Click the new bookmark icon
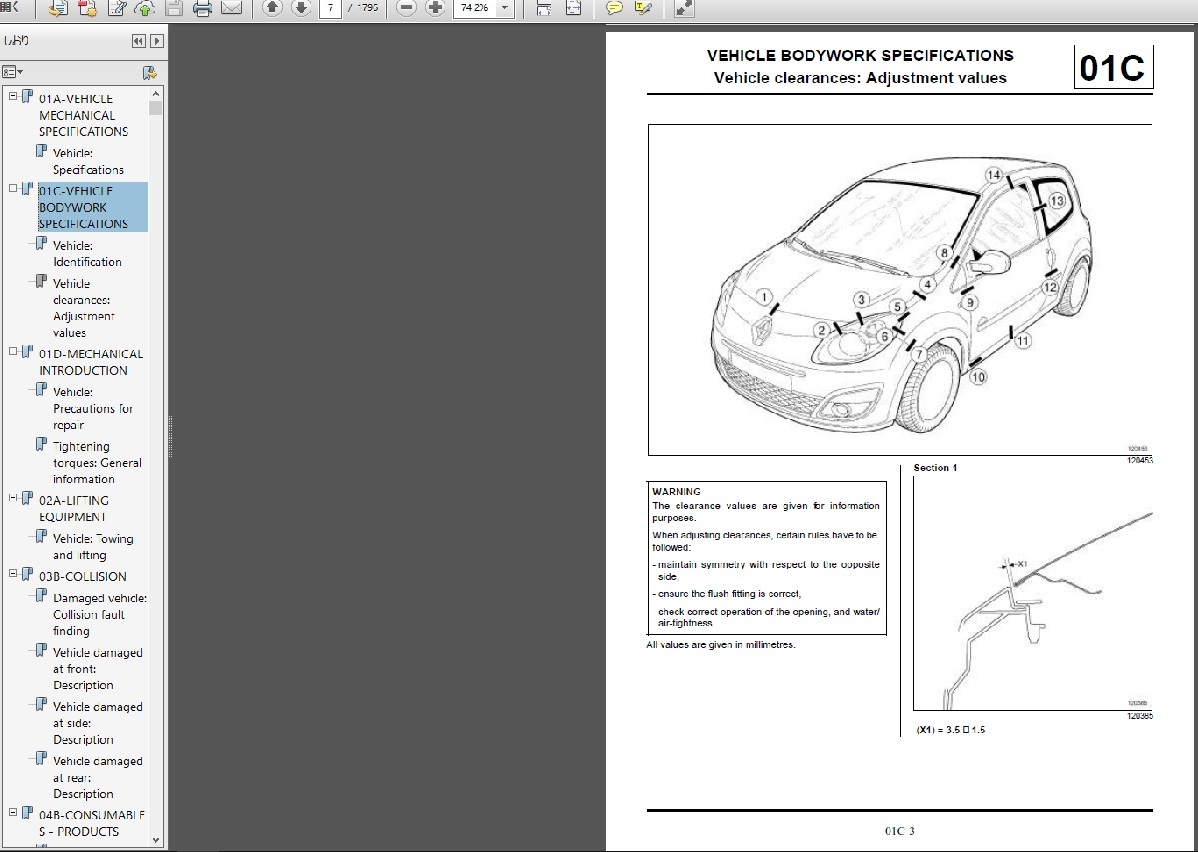This screenshot has height=852, width=1198. (150, 73)
